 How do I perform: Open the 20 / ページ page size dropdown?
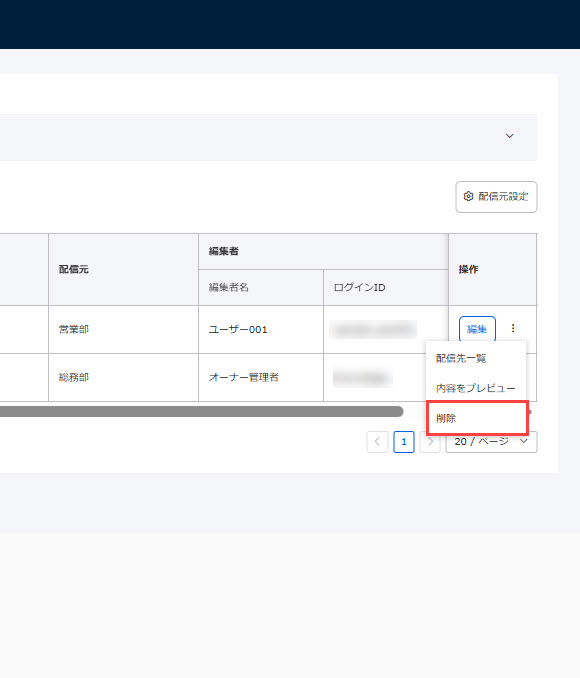(x=491, y=441)
